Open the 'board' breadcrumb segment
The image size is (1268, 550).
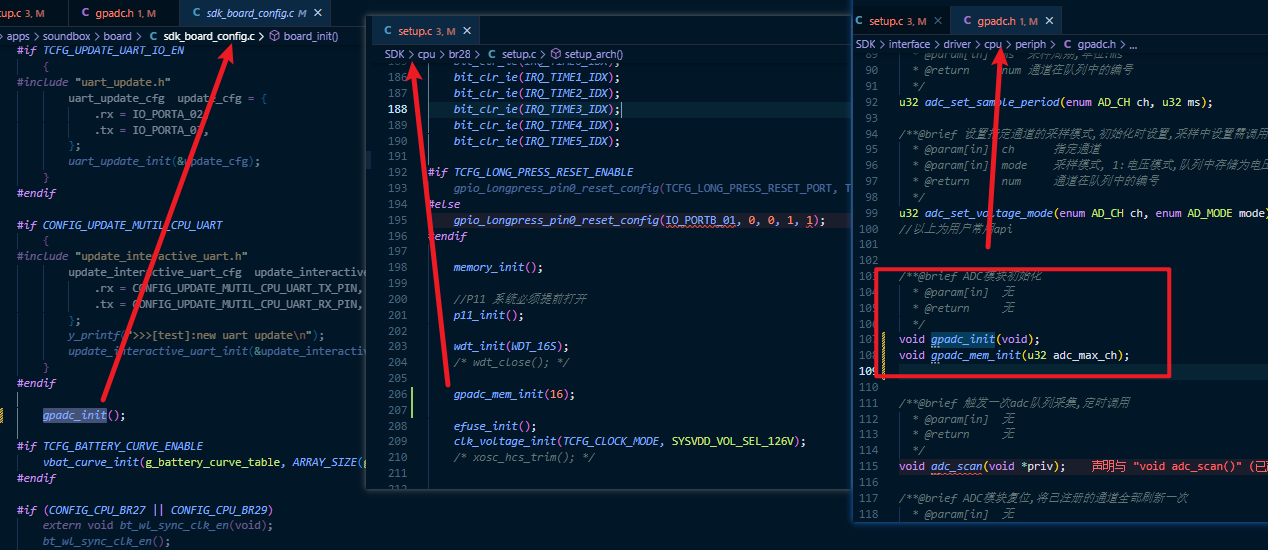click(x=117, y=36)
